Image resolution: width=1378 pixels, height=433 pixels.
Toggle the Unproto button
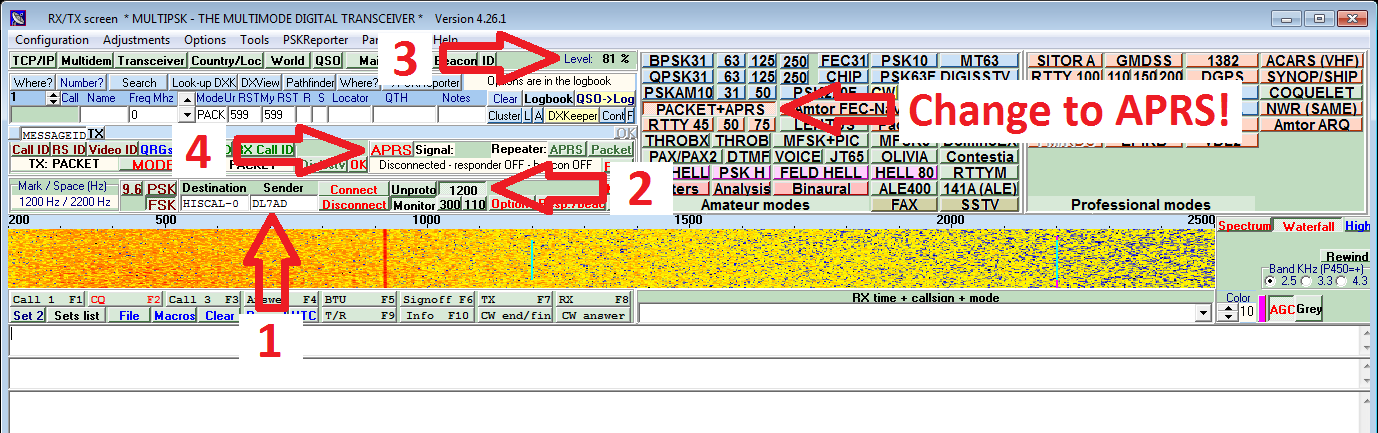414,189
